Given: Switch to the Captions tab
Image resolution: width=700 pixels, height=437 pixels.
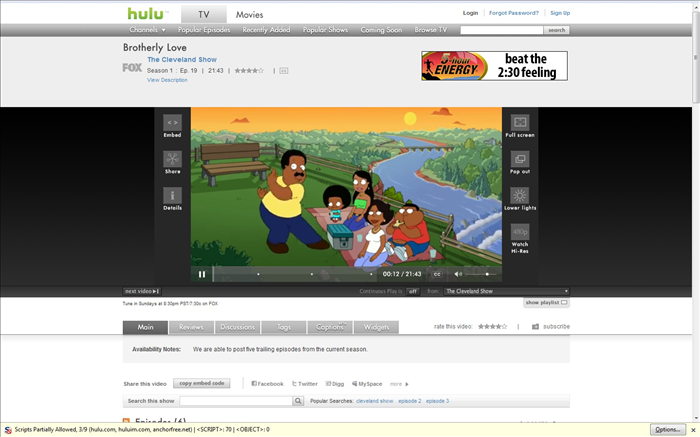Looking at the screenshot, I should click(330, 327).
